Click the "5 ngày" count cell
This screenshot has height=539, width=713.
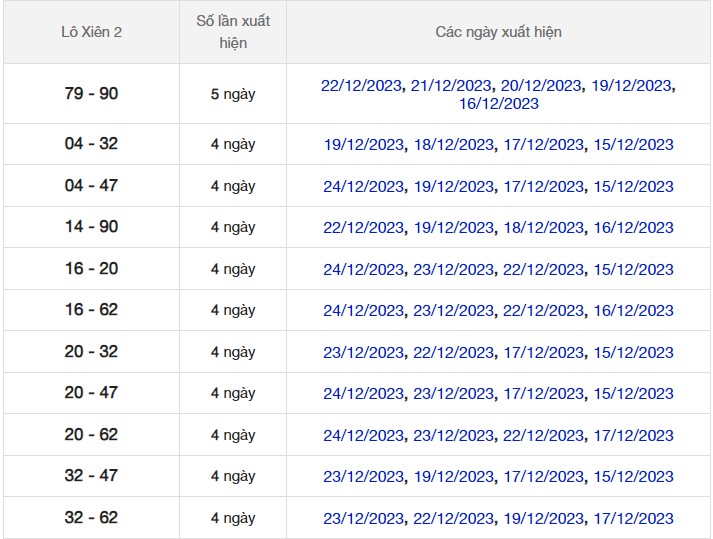pos(232,94)
